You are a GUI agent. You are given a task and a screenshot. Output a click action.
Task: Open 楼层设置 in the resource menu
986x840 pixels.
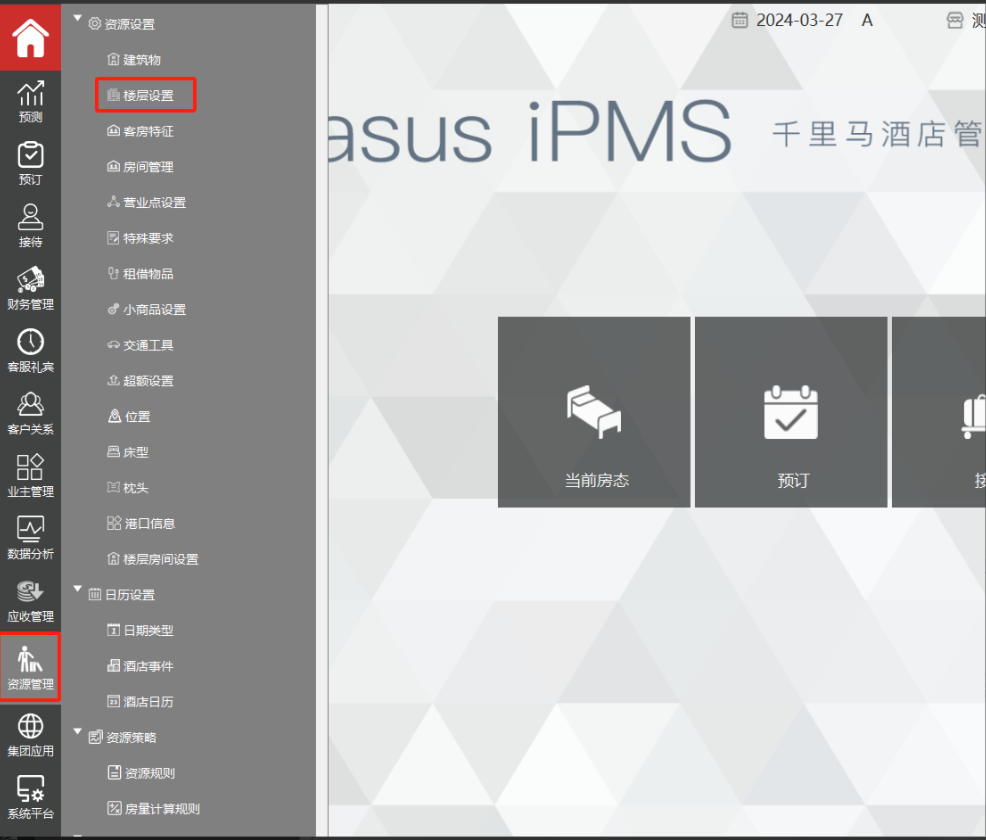(146, 96)
